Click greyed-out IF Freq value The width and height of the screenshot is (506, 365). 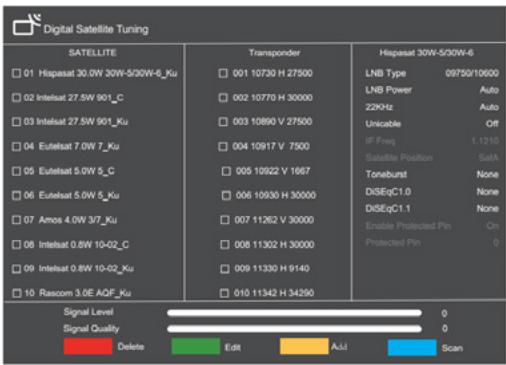485,141
